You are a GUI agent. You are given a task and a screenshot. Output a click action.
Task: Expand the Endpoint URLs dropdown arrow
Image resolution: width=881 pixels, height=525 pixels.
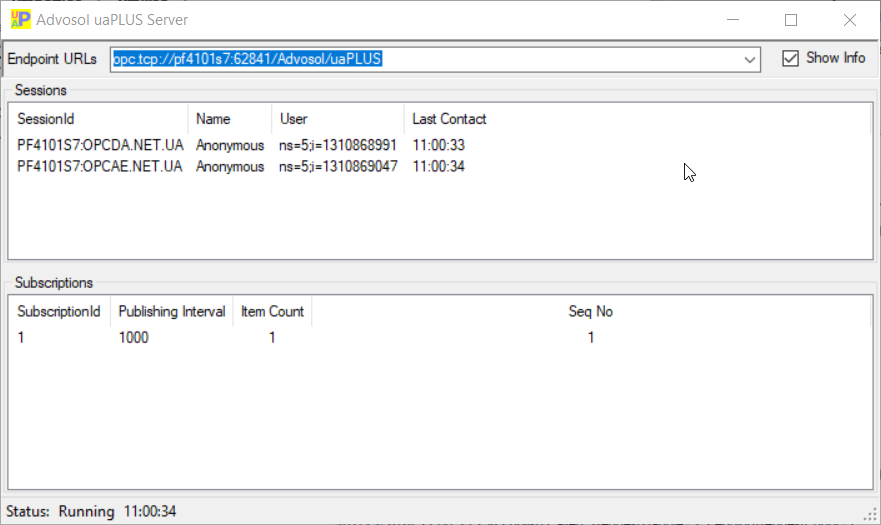(x=750, y=60)
